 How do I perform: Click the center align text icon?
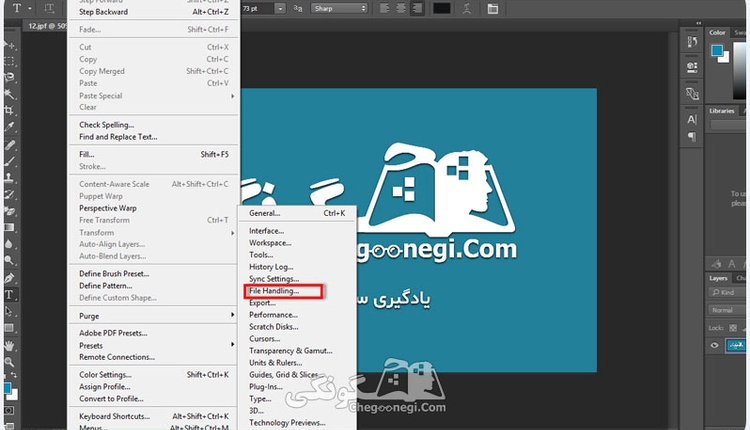tap(401, 8)
